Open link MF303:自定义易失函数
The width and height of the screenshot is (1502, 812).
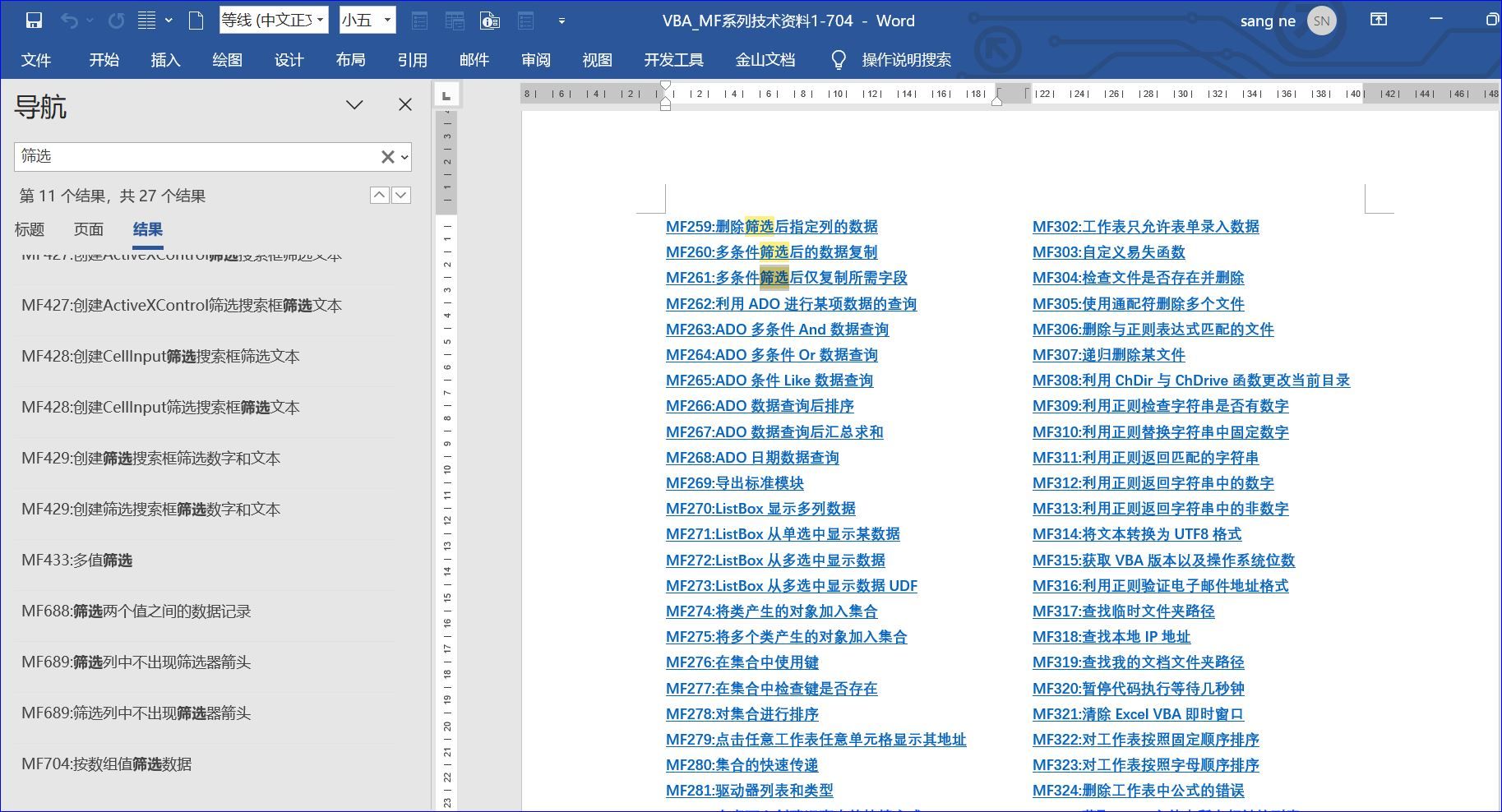(1109, 252)
